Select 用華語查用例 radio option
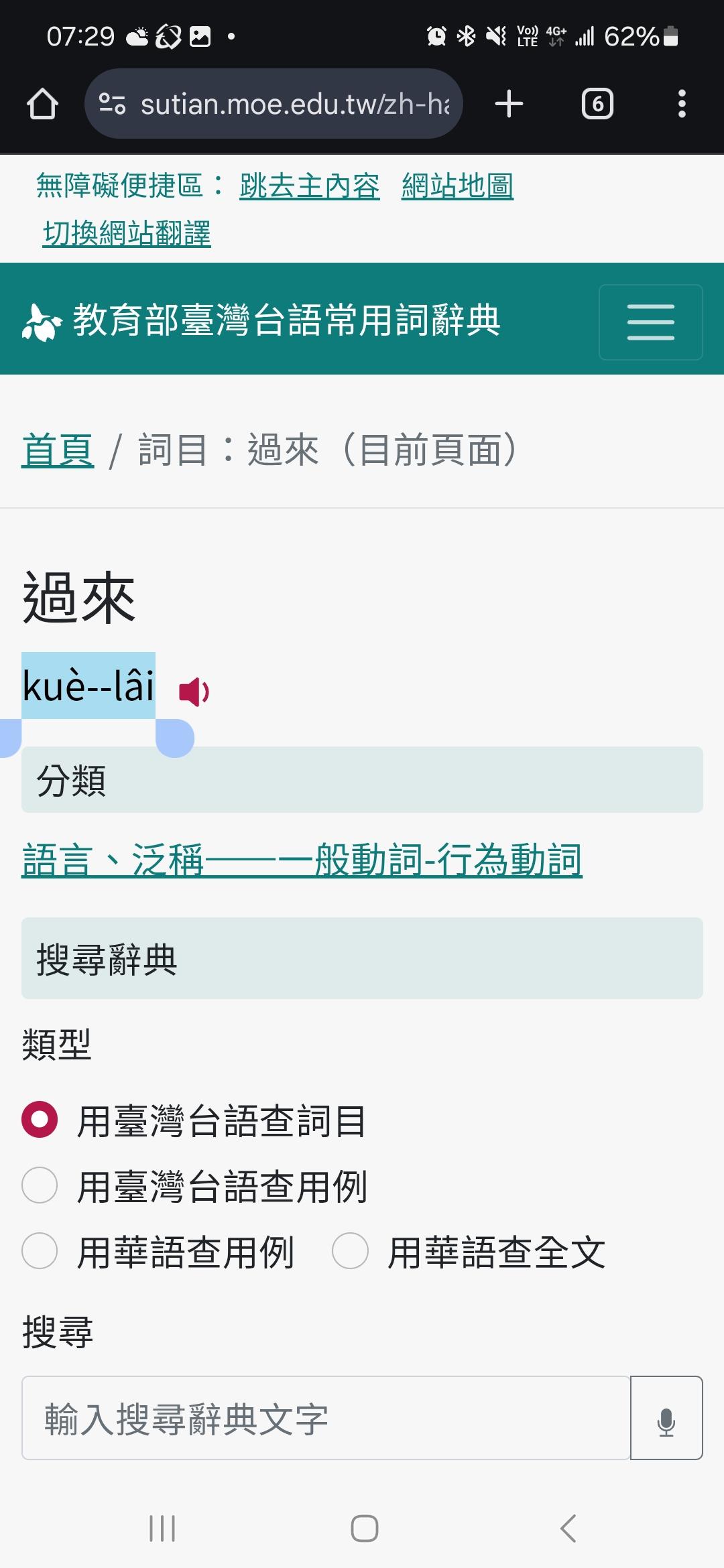724x1568 pixels. coord(40,1250)
